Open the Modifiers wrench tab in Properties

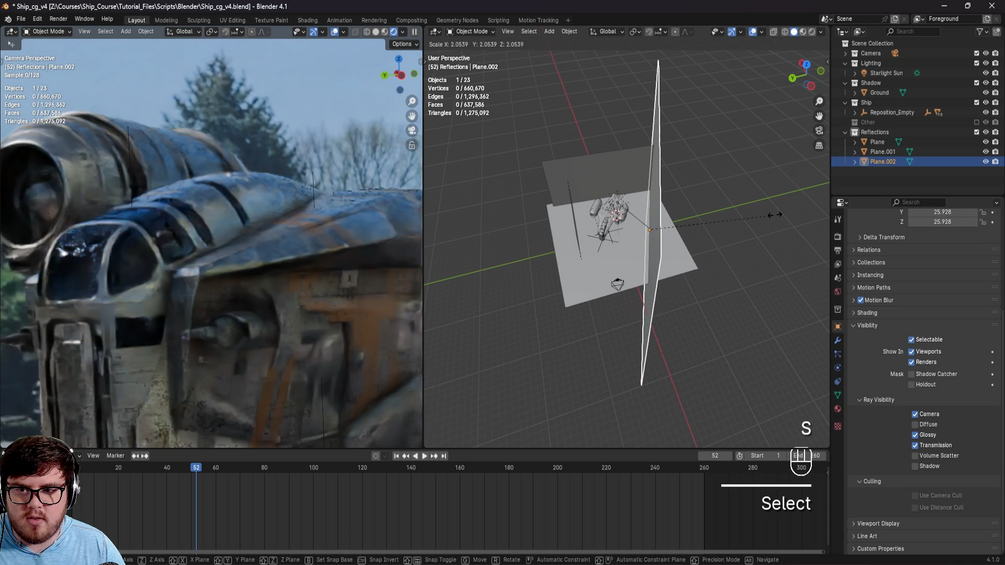tap(838, 341)
